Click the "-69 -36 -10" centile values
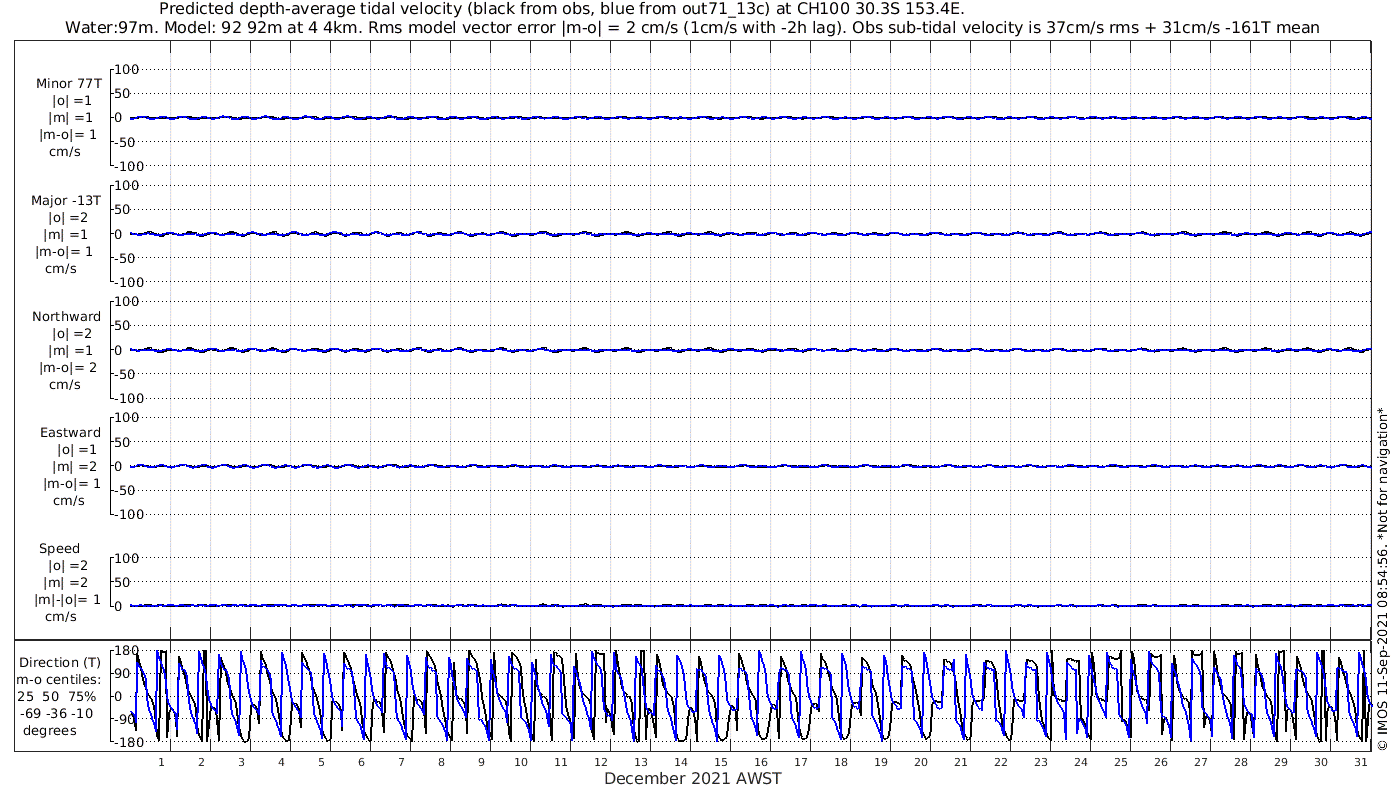This screenshot has width=1400, height=800. [x=58, y=713]
